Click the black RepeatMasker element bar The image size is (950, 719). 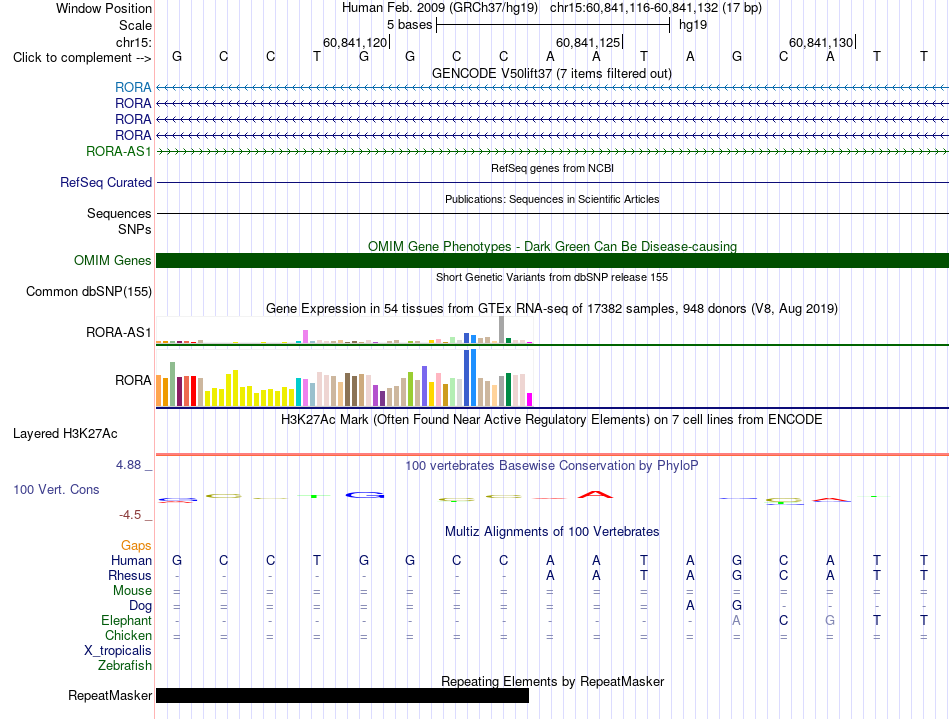coord(342,695)
